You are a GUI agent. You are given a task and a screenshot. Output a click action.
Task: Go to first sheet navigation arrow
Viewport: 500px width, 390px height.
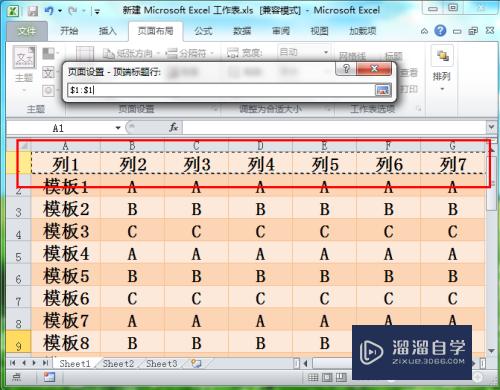[13, 363]
